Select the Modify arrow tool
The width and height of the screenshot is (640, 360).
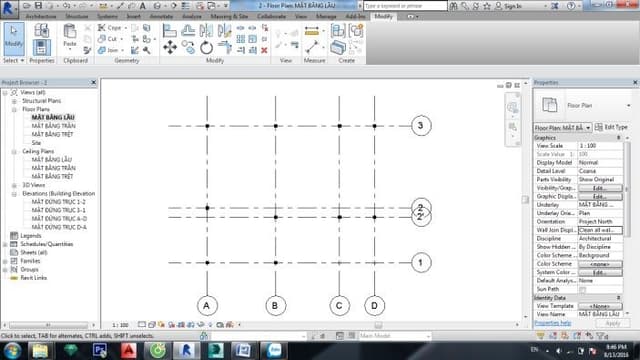point(14,39)
